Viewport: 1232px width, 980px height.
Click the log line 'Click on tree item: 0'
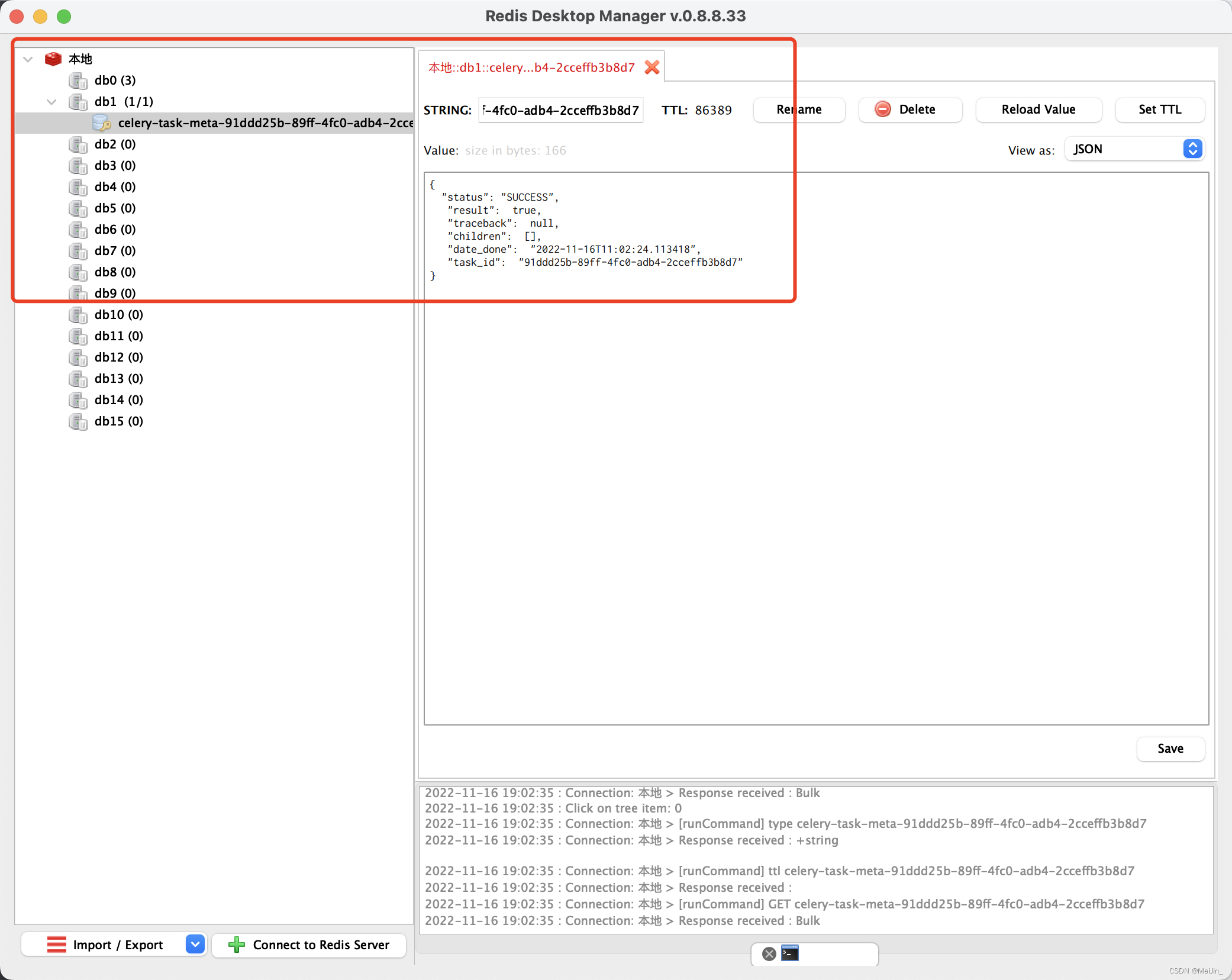553,808
